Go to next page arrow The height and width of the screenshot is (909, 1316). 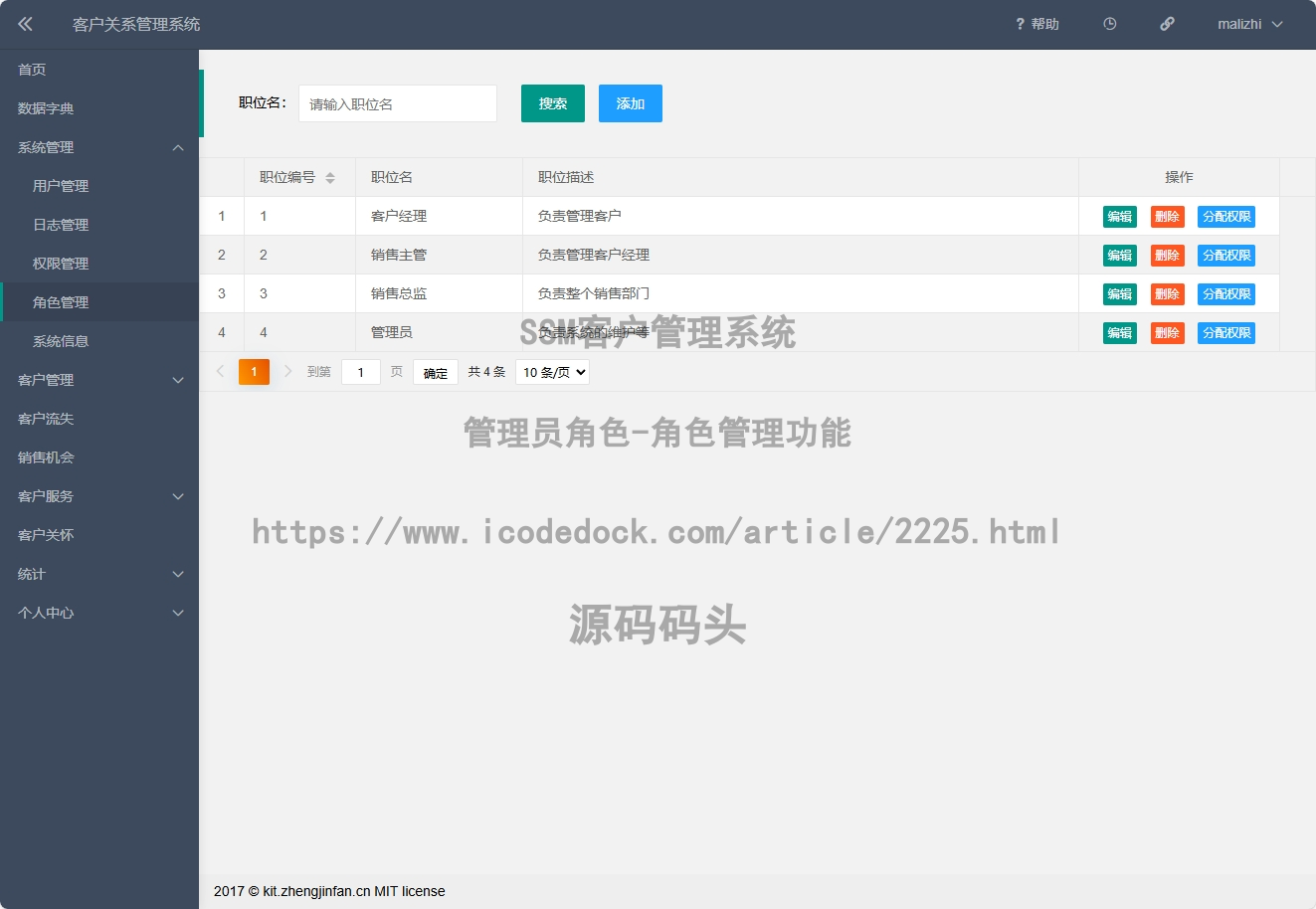(x=287, y=371)
